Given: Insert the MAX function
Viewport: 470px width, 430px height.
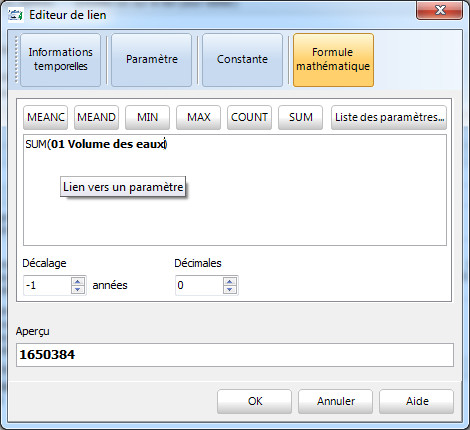Looking at the screenshot, I should pos(198,117).
